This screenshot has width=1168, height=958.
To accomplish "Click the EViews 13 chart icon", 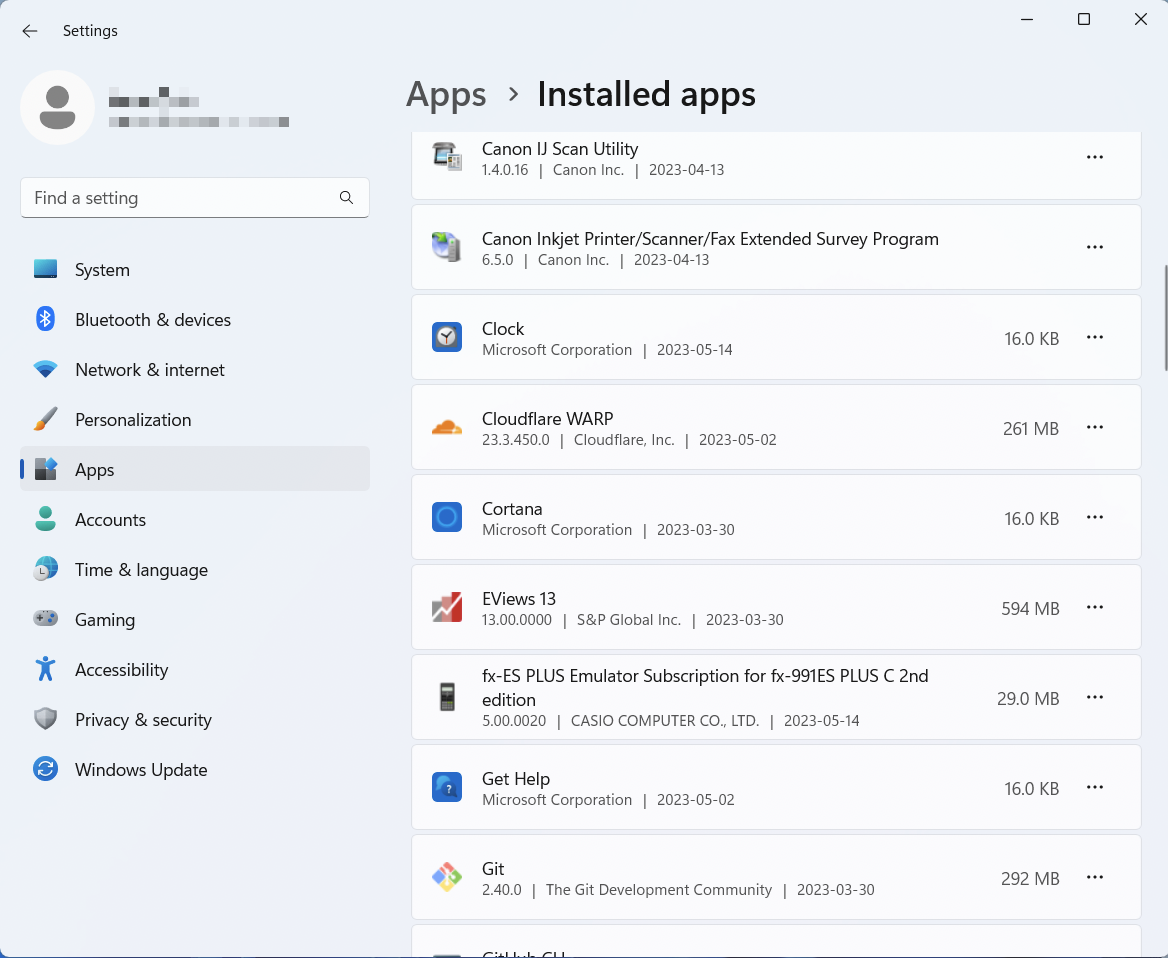I will (x=447, y=607).
